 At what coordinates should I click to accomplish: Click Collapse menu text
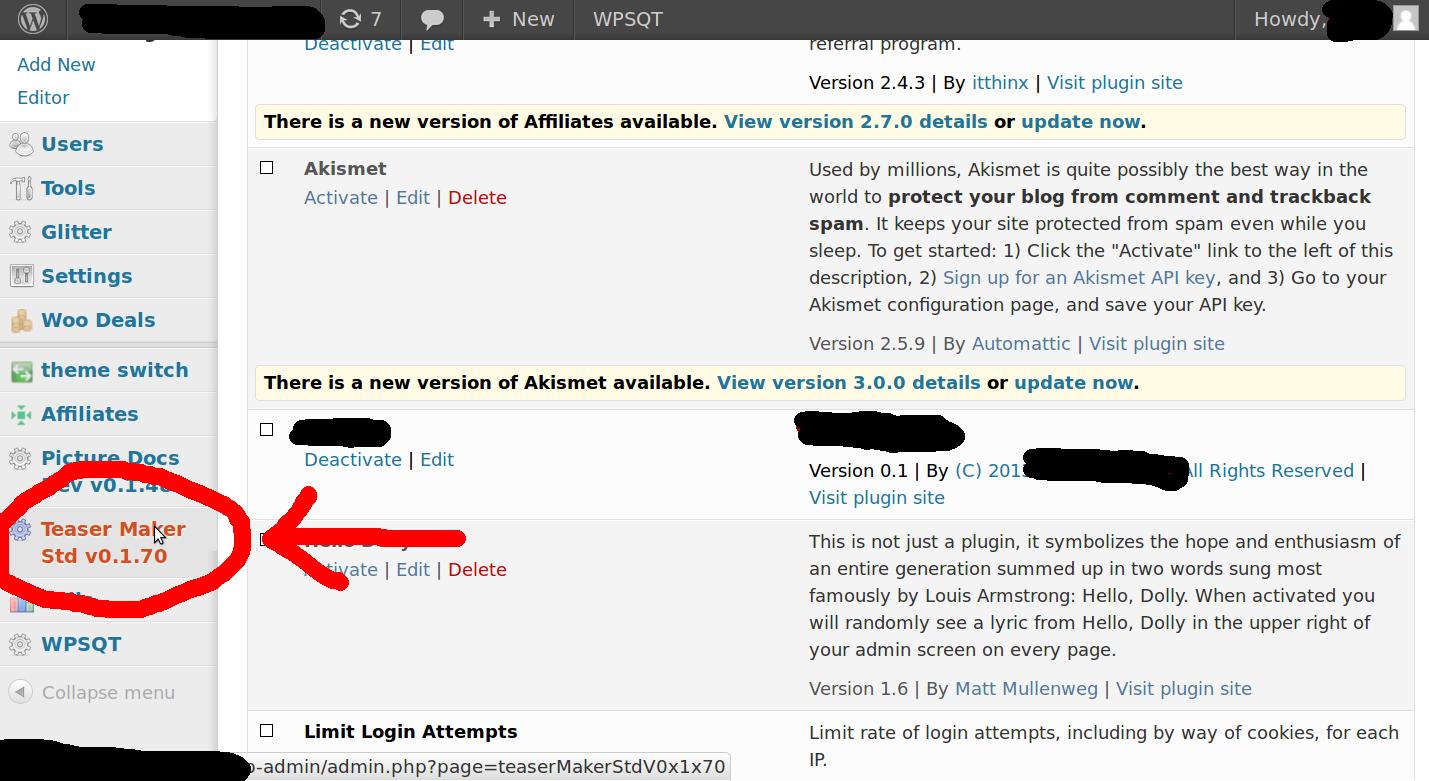tap(108, 692)
